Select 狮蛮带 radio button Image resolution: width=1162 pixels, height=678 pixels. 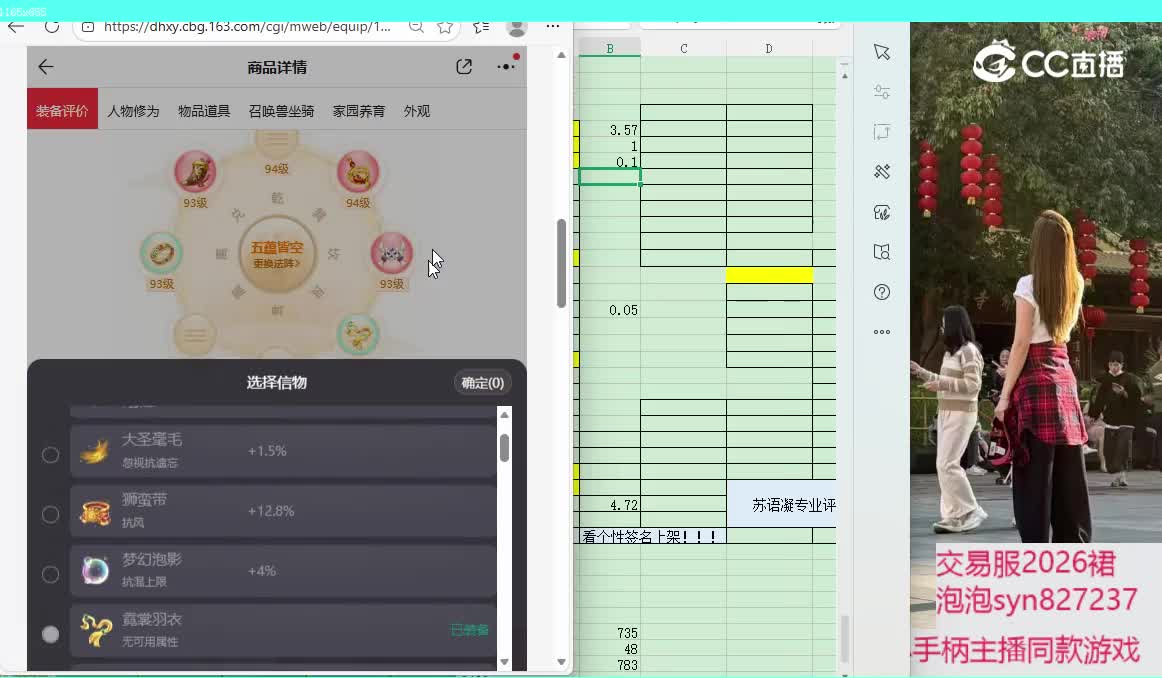50,514
